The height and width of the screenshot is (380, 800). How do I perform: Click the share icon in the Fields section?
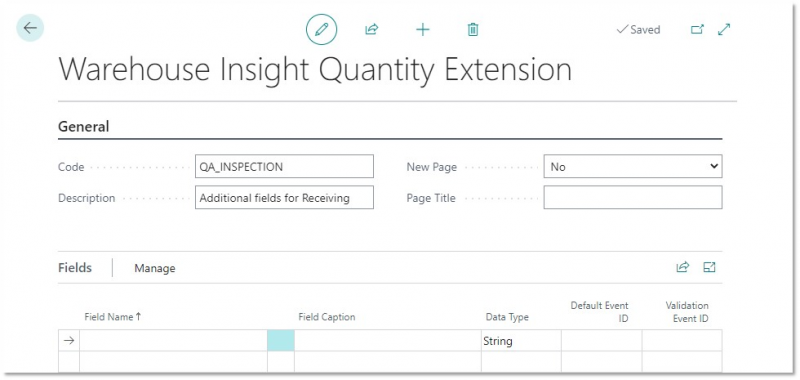pyautogui.click(x=683, y=267)
